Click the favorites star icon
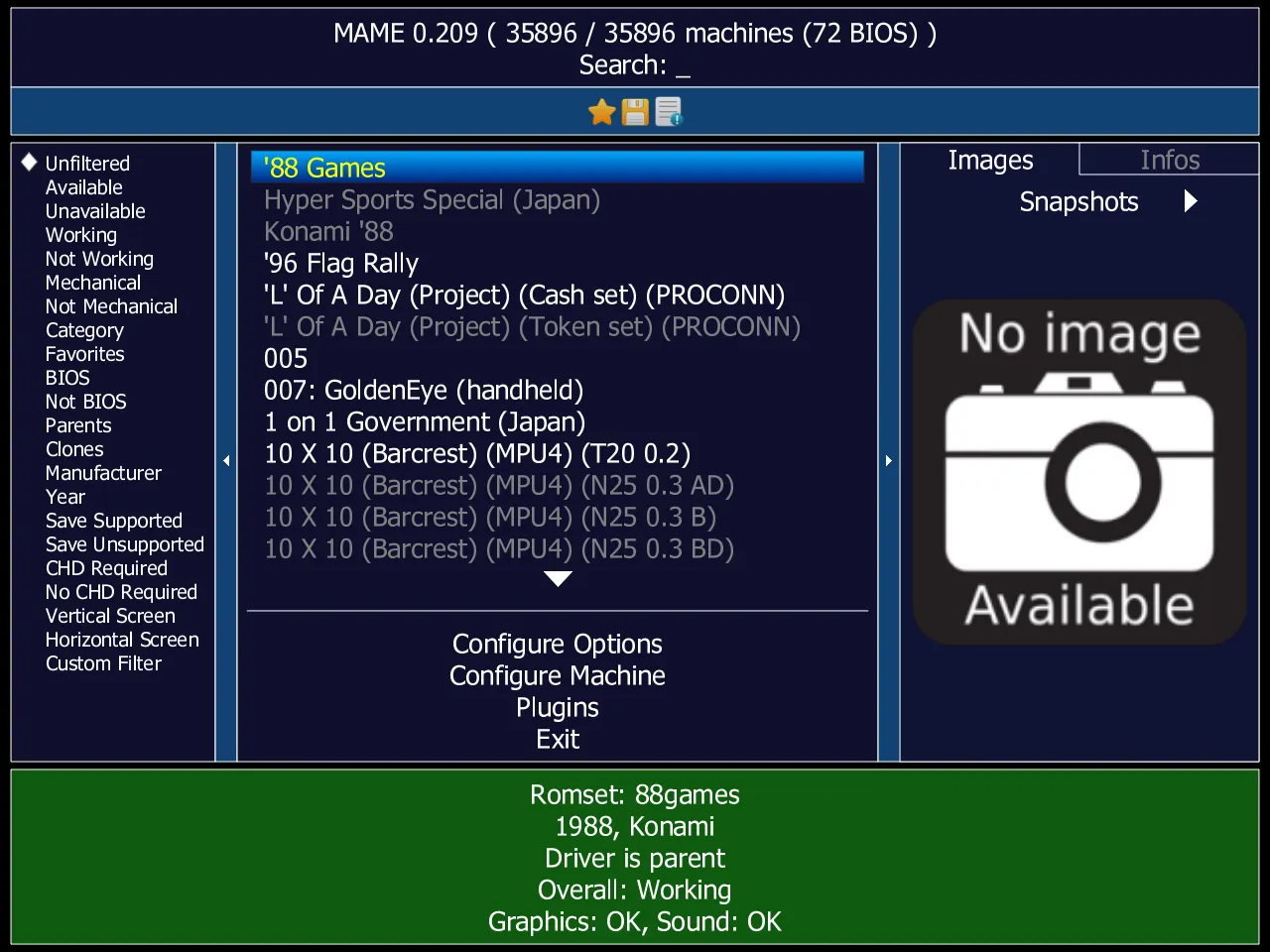 point(600,111)
